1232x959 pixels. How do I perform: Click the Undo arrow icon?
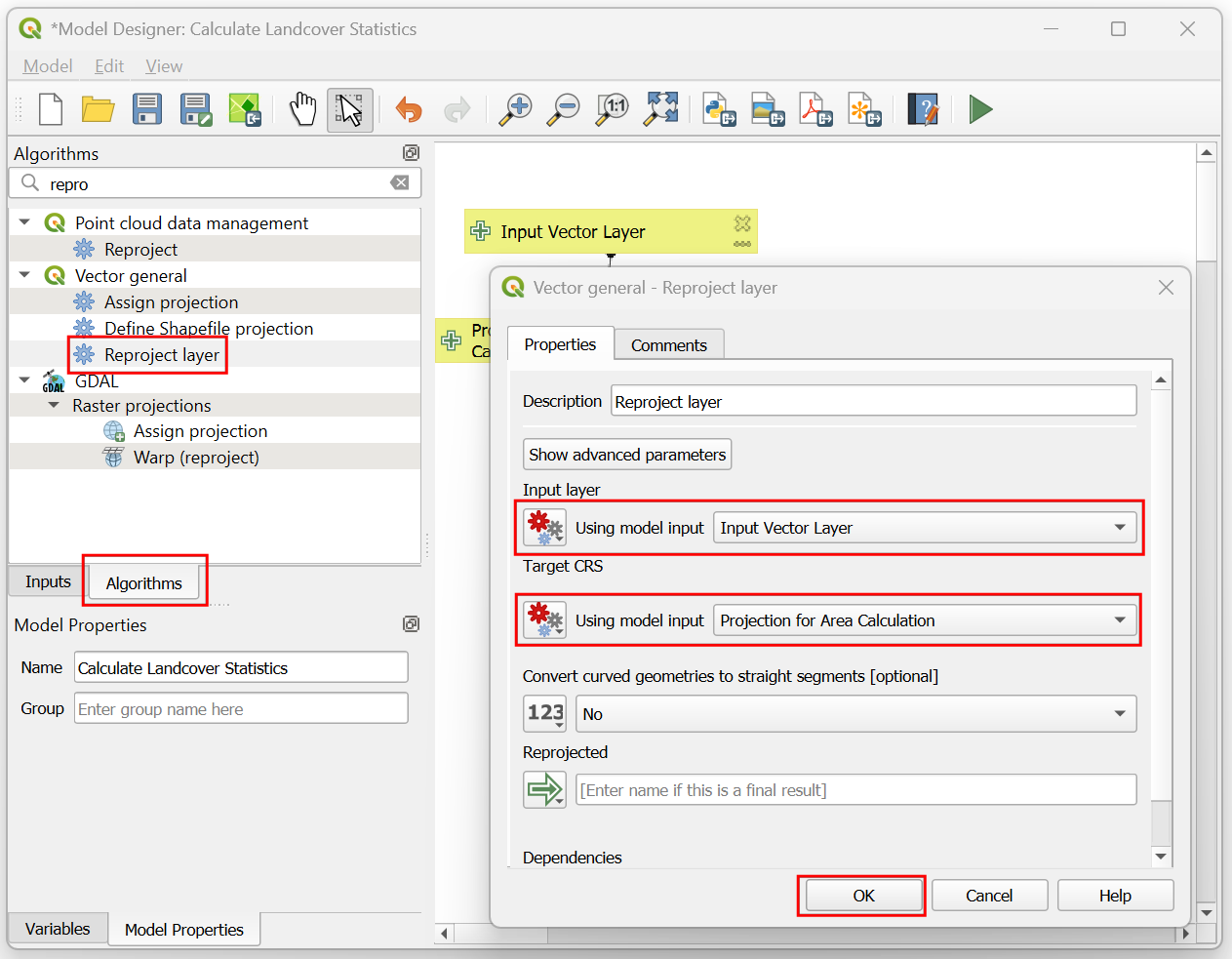click(409, 109)
